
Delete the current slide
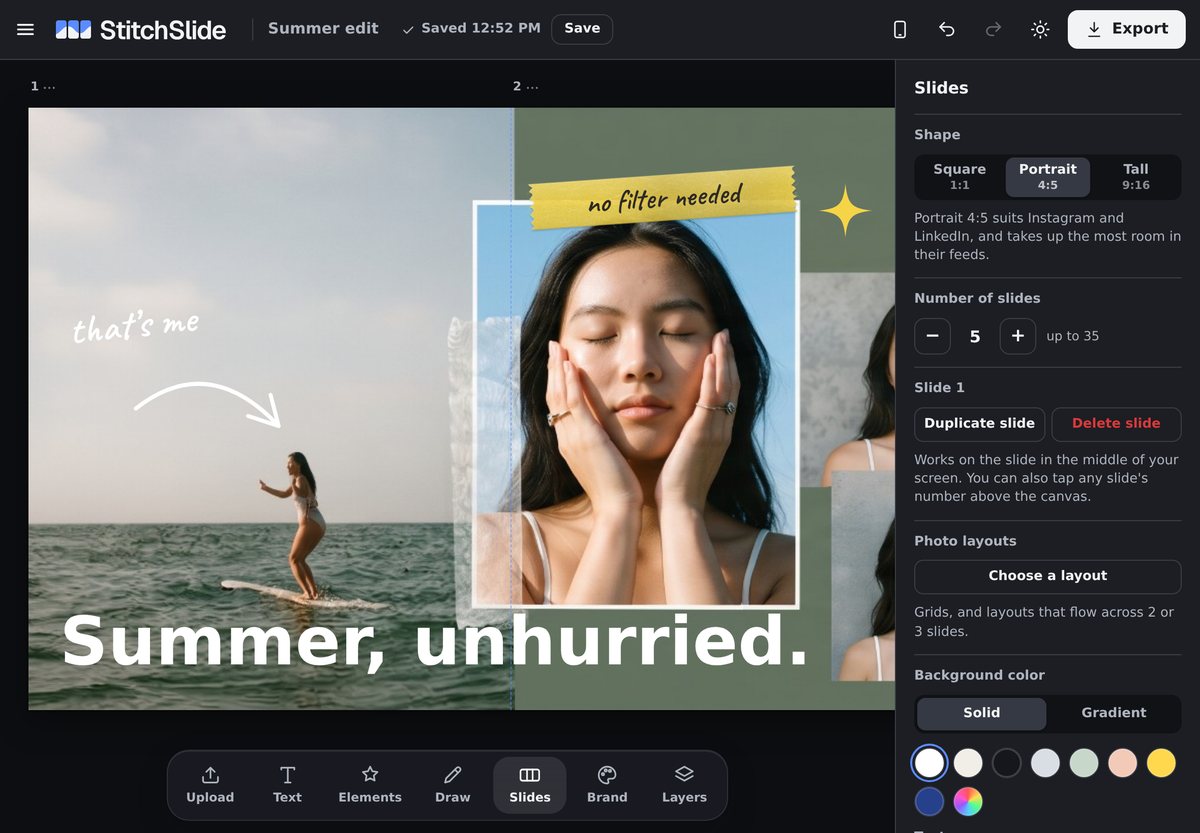click(1116, 424)
